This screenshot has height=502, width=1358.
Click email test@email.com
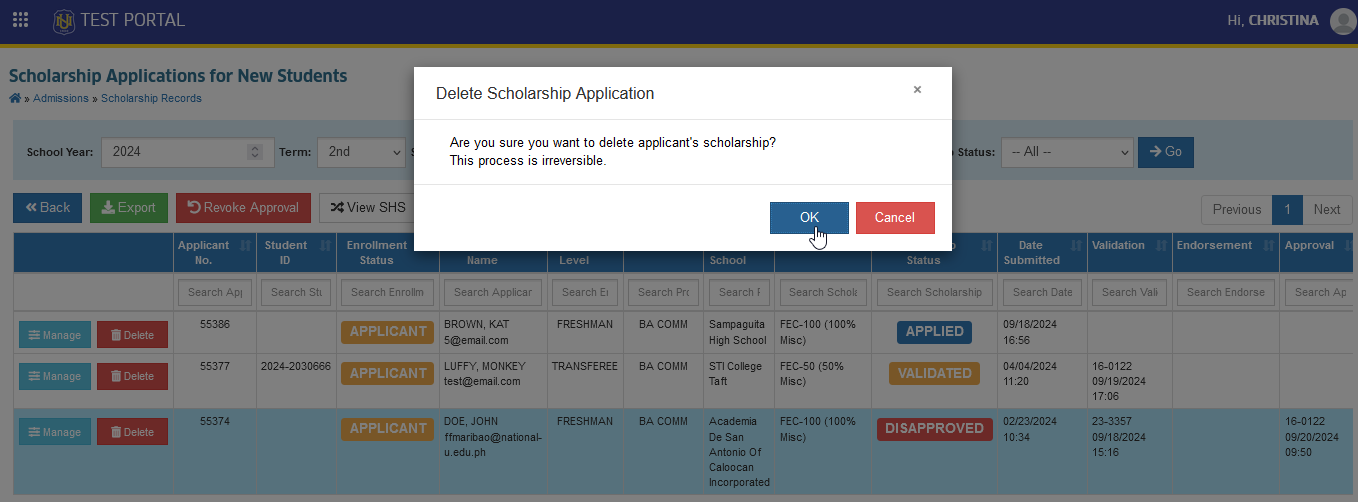coord(482,381)
